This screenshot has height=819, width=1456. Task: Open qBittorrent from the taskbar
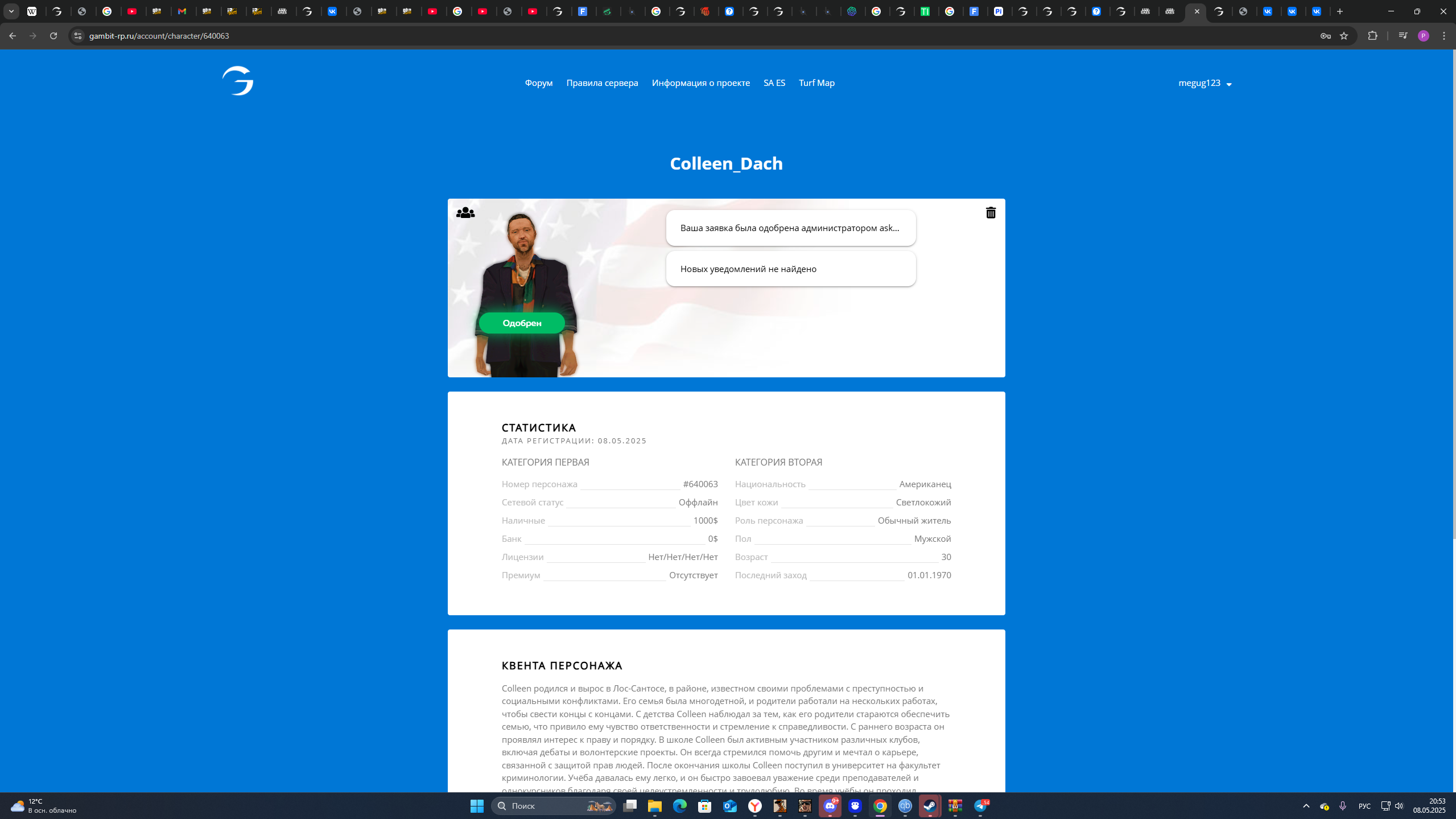pyautogui.click(x=905, y=806)
